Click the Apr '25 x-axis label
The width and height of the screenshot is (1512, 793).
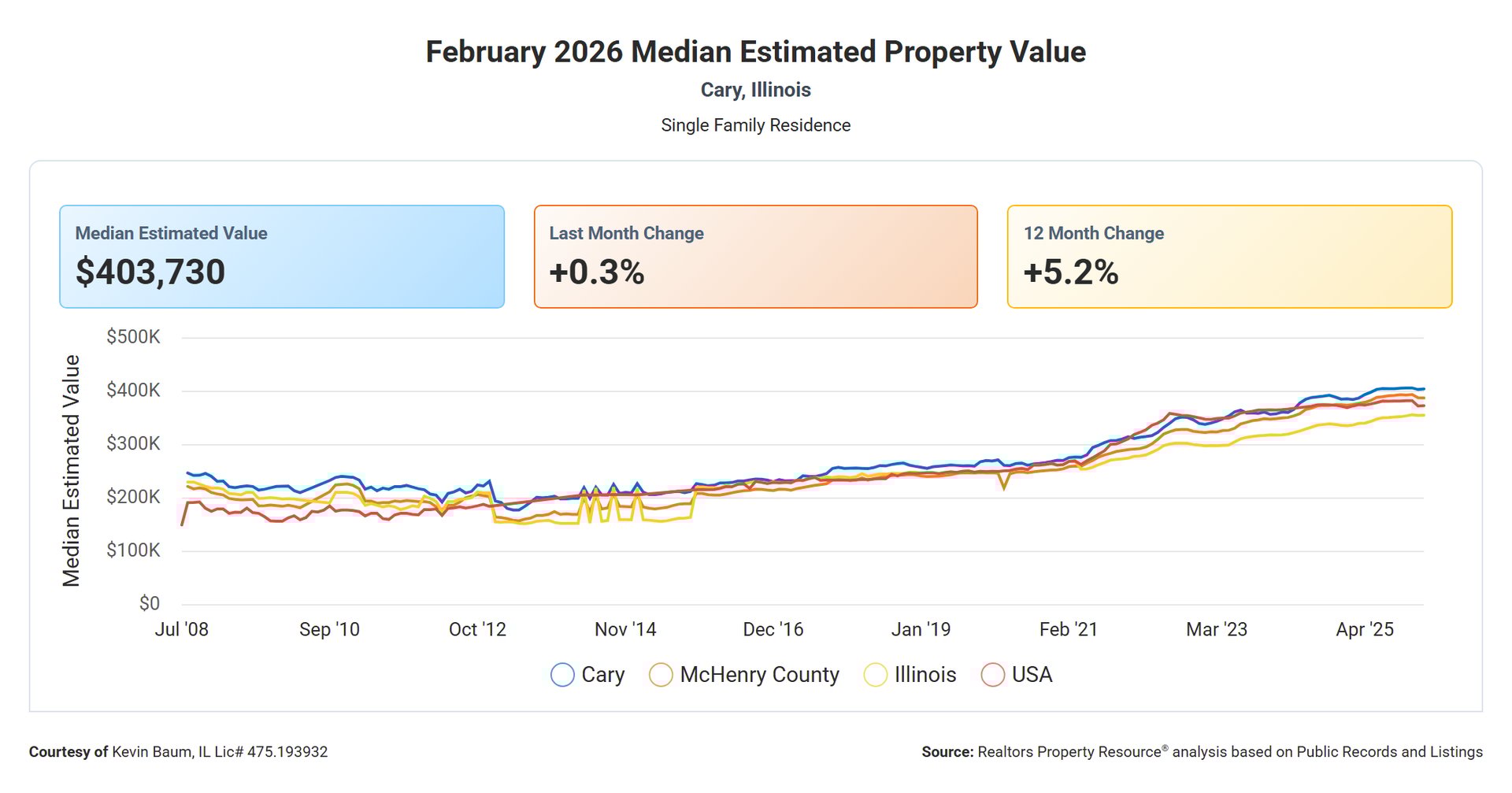(1365, 629)
